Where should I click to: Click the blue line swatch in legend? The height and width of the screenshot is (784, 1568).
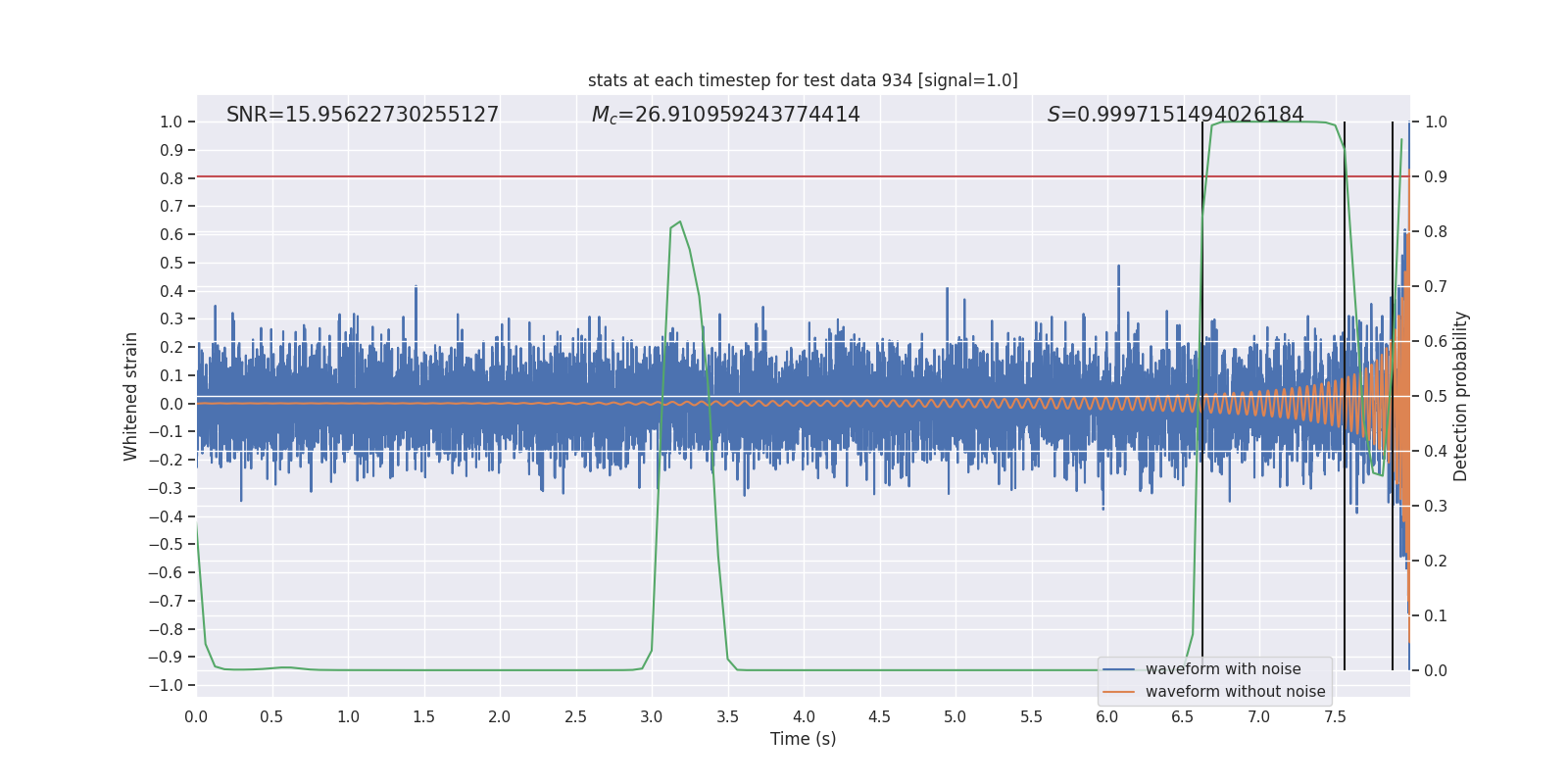(1118, 669)
